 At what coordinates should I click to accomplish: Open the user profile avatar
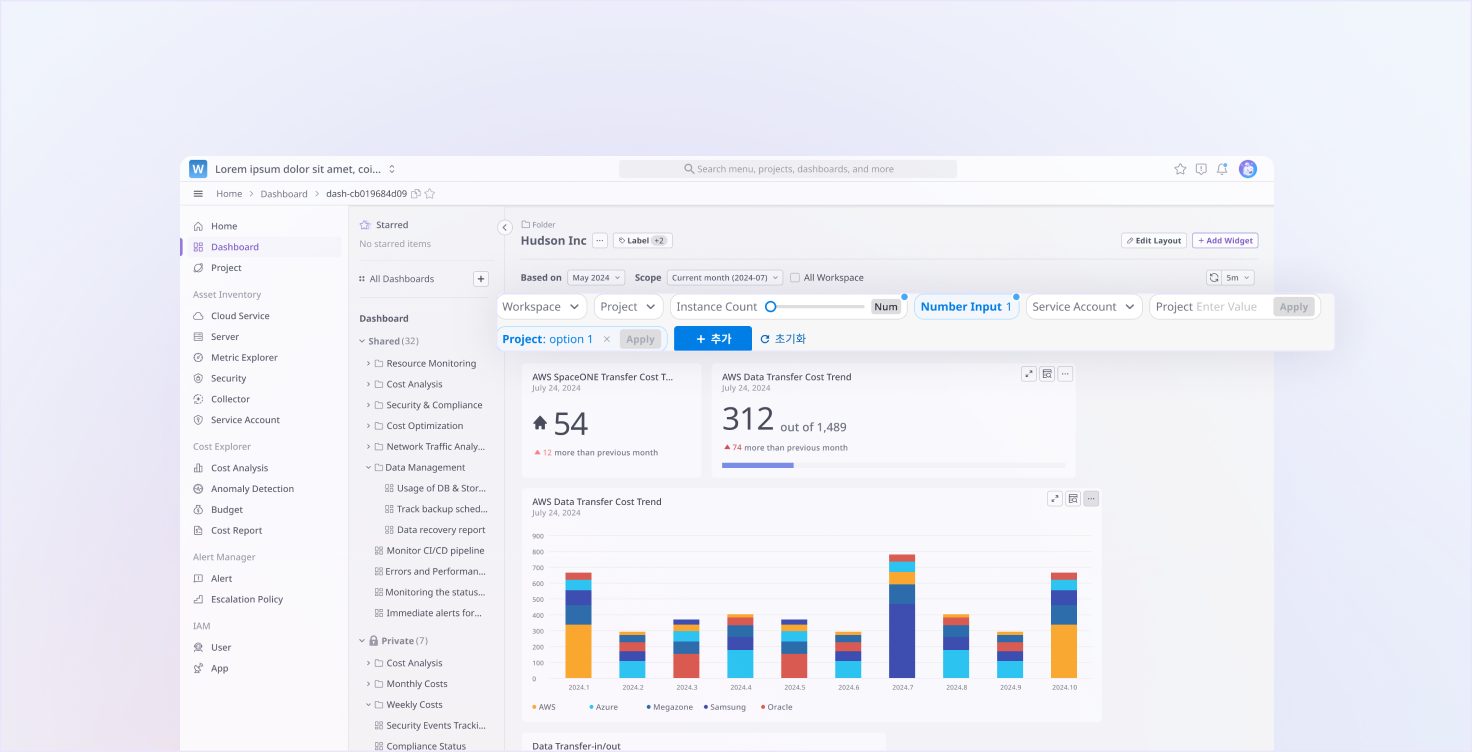tap(1247, 169)
